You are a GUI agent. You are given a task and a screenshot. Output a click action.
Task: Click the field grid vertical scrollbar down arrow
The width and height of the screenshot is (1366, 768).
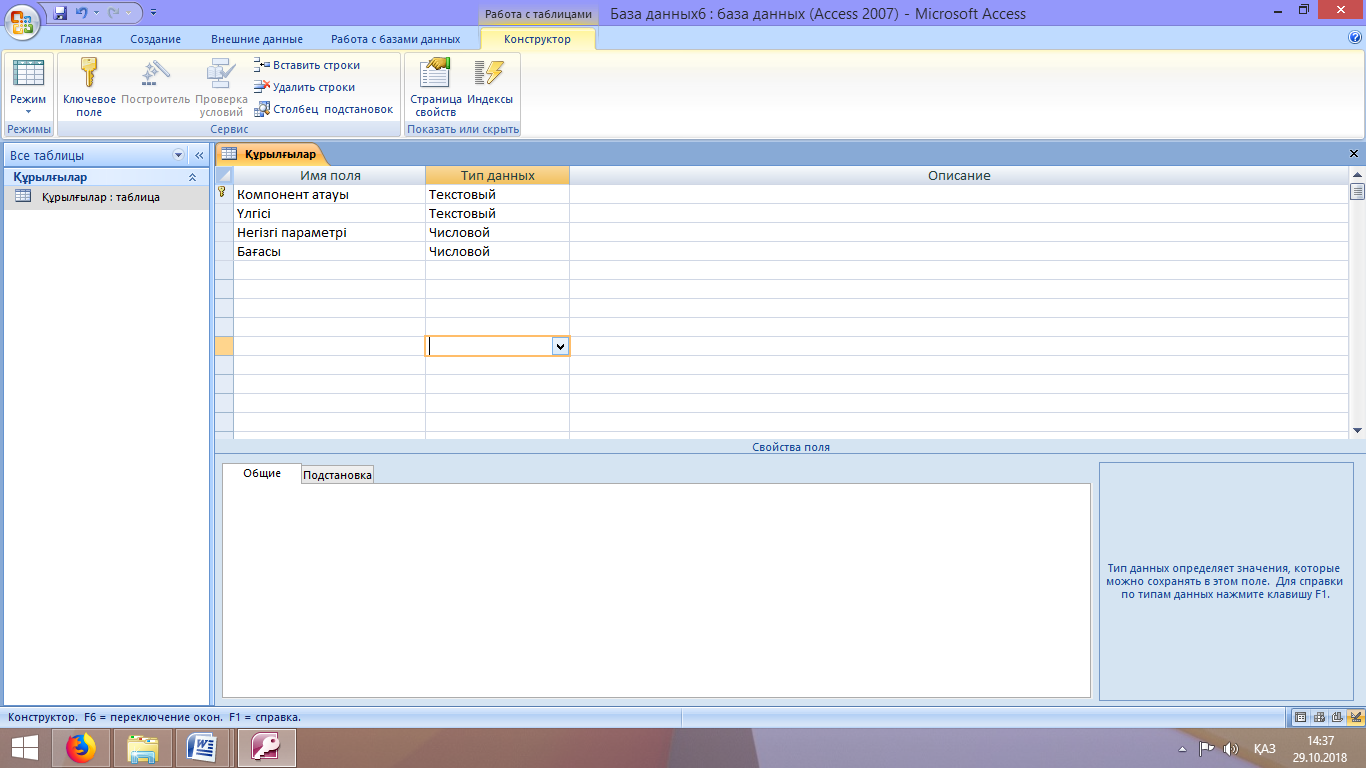pyautogui.click(x=1357, y=430)
